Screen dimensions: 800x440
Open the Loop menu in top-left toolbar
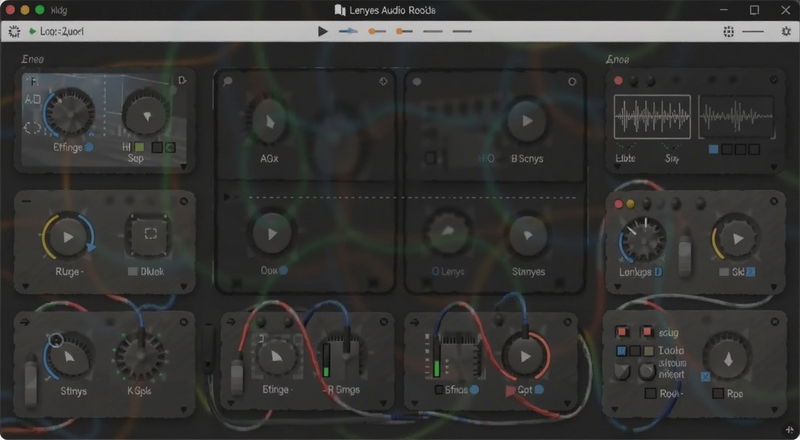point(56,32)
